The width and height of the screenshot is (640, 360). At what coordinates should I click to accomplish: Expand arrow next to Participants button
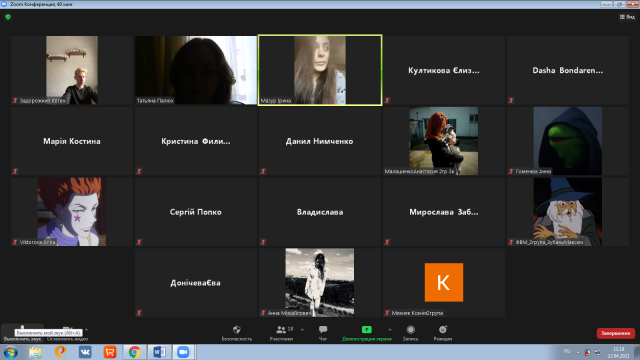coord(302,329)
